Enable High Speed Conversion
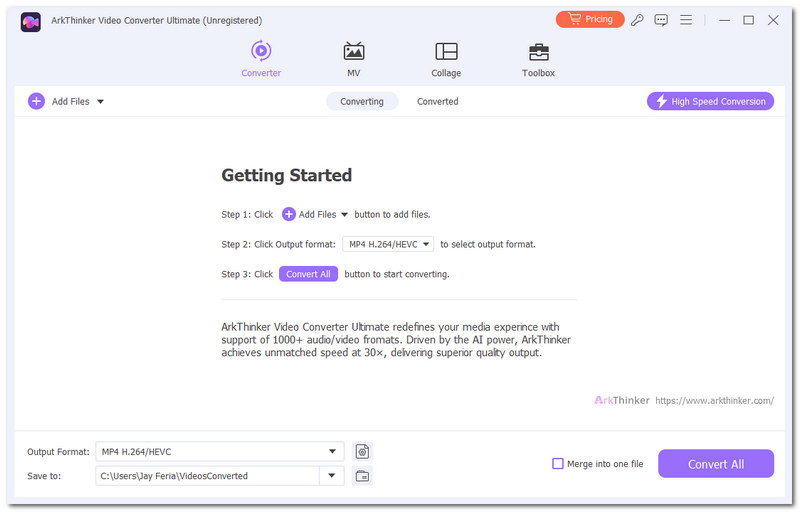The image size is (800, 512). (710, 101)
